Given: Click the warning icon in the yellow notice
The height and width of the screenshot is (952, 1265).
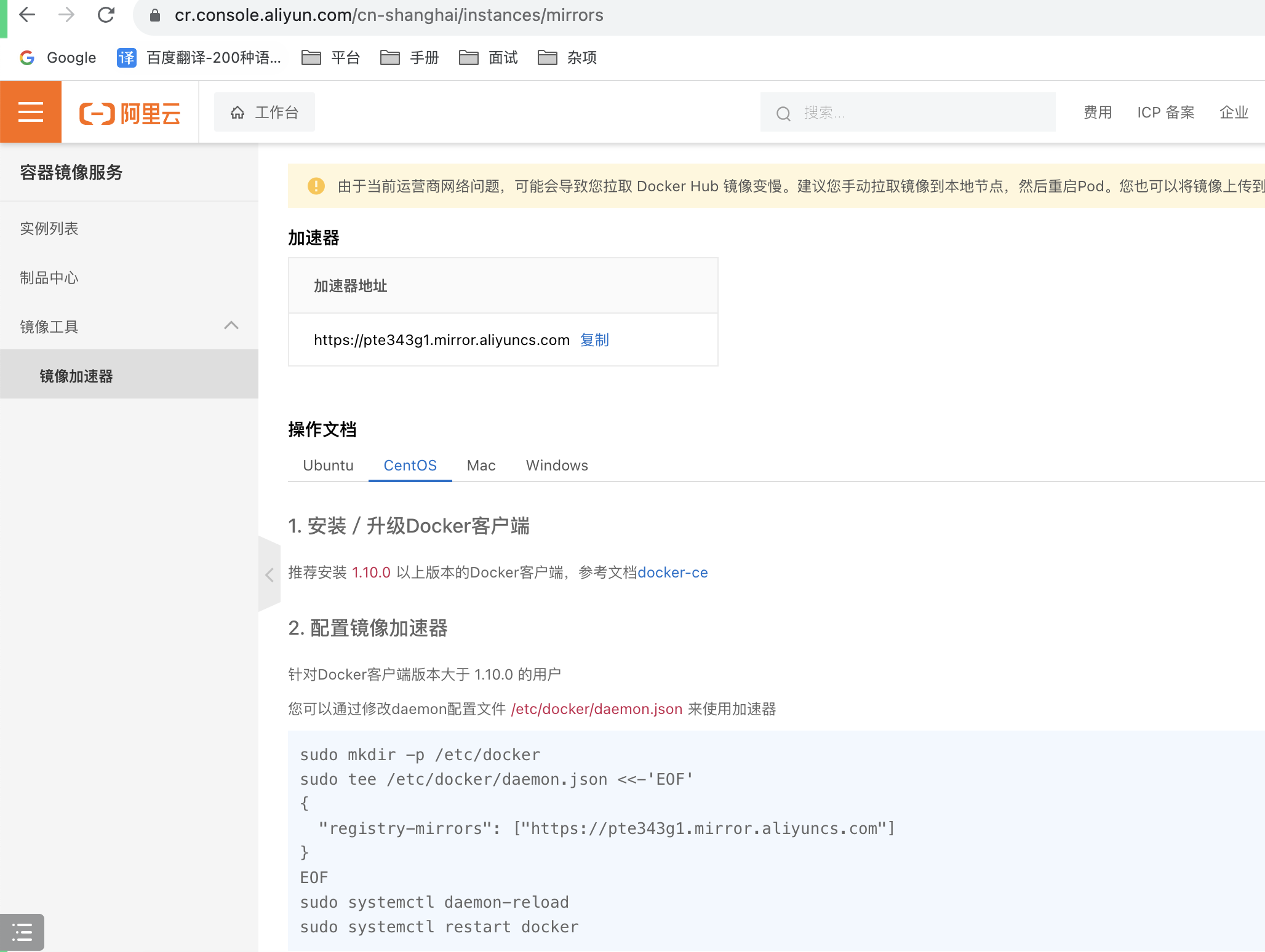Looking at the screenshot, I should (x=316, y=186).
